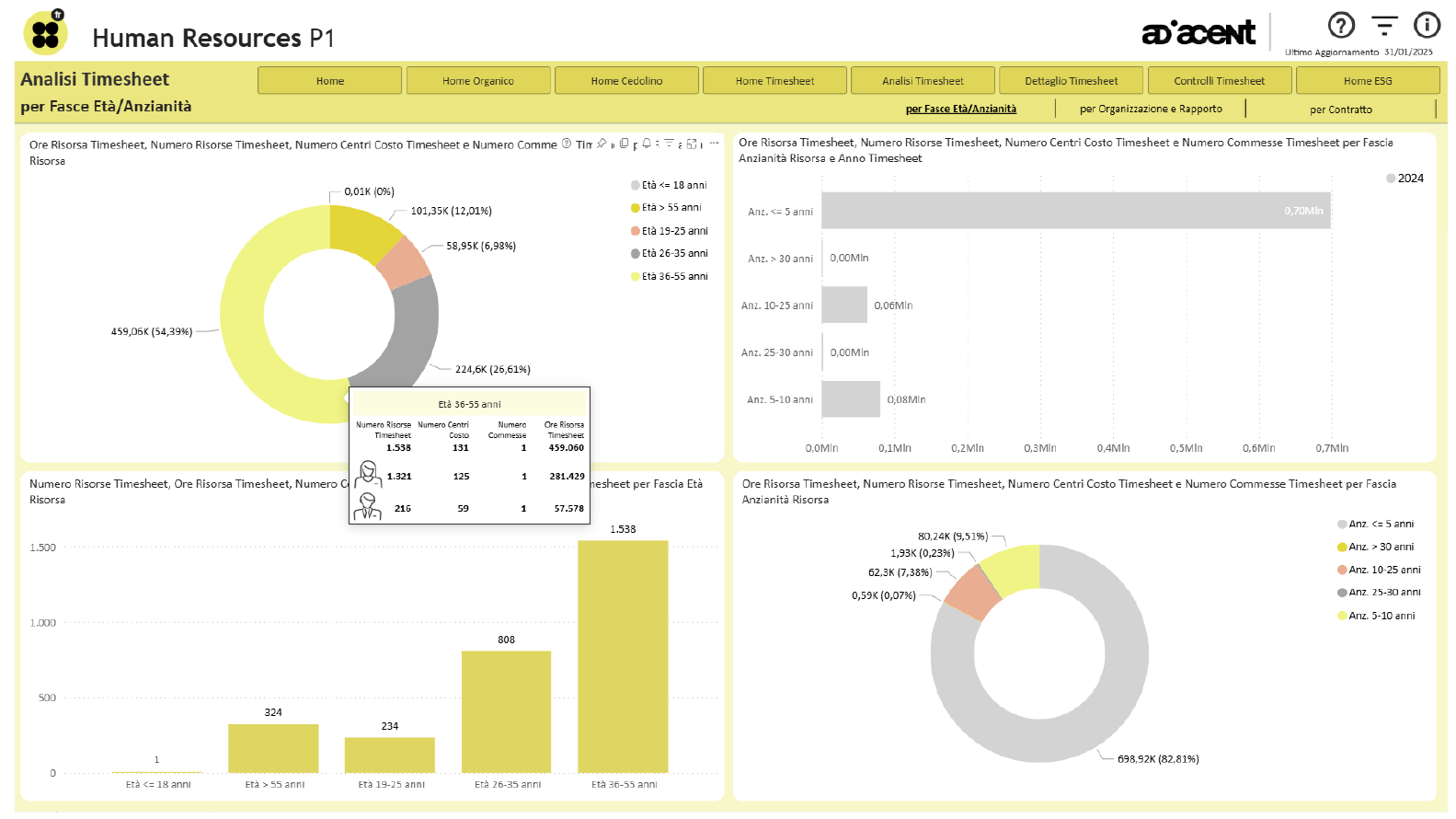Open the Home ESG page

(x=1367, y=81)
